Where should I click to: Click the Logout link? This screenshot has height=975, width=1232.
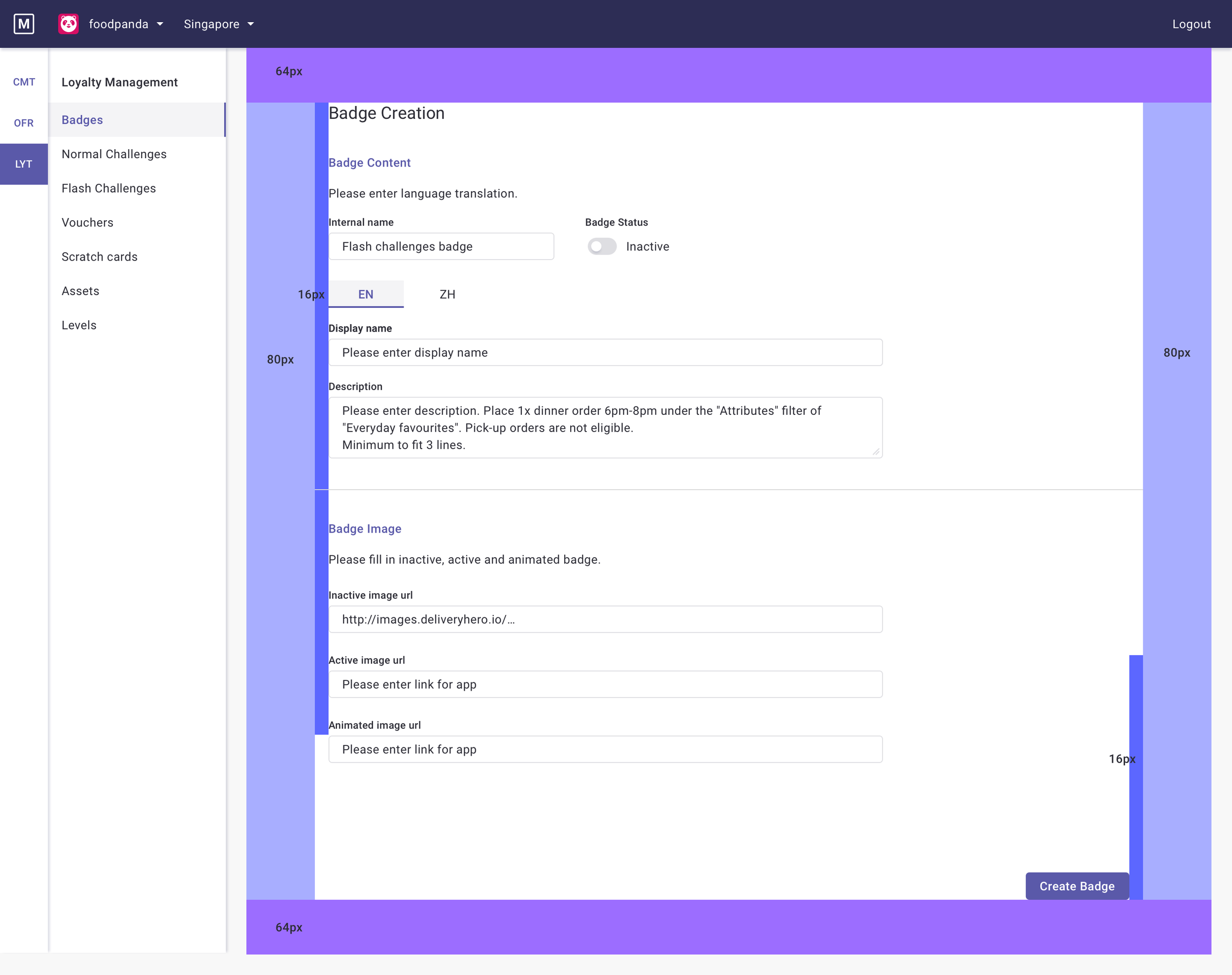point(1191,24)
